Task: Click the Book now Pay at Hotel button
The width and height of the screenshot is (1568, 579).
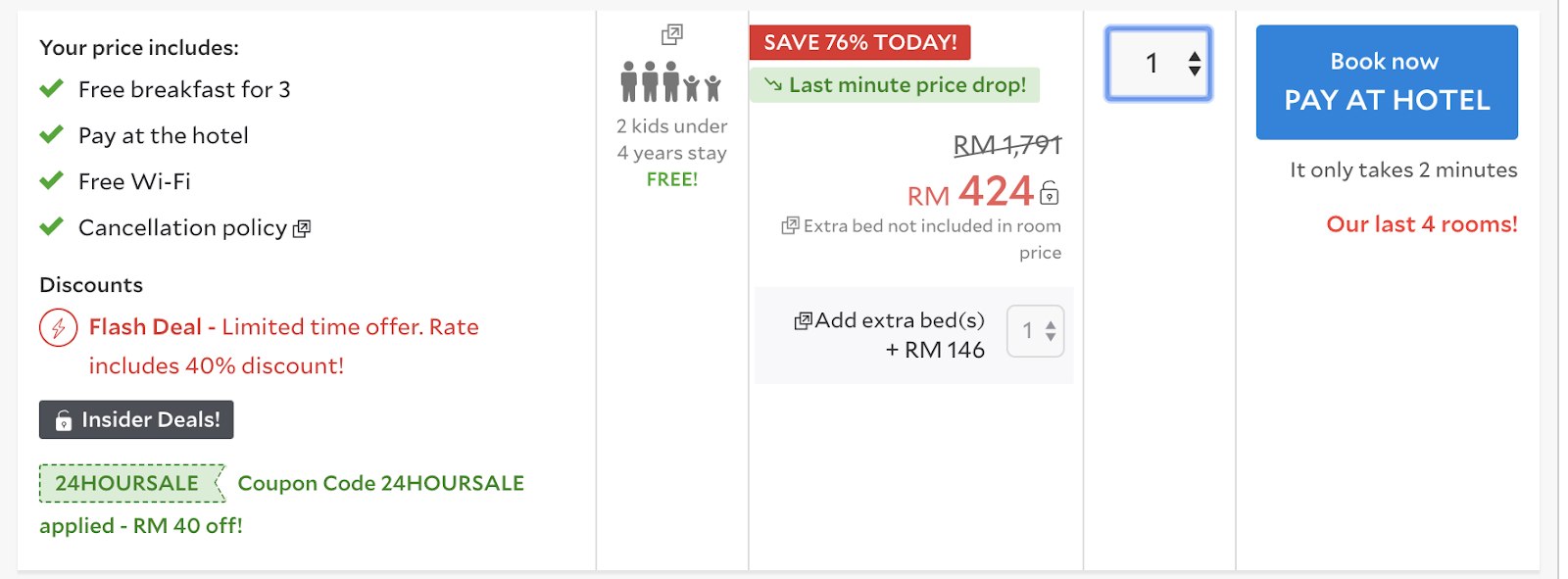Action: 1387,82
